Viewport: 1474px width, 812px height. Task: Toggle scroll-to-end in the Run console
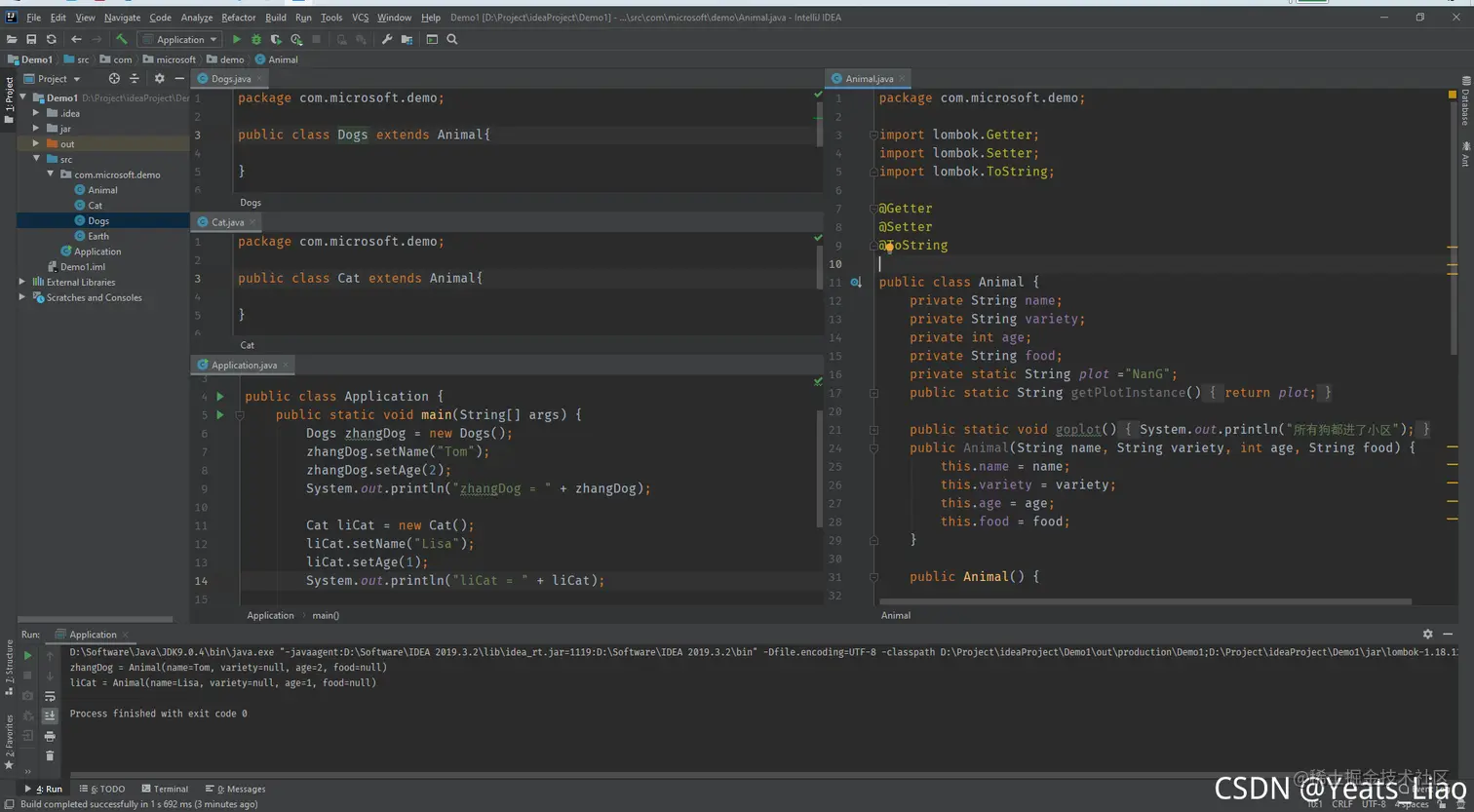click(50, 715)
